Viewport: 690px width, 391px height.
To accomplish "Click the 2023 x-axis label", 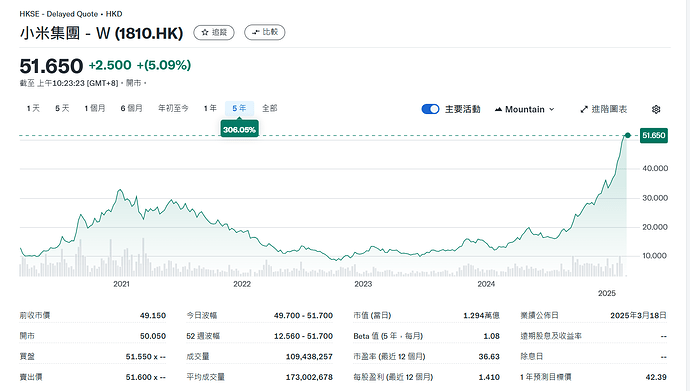I will pyautogui.click(x=363, y=284).
